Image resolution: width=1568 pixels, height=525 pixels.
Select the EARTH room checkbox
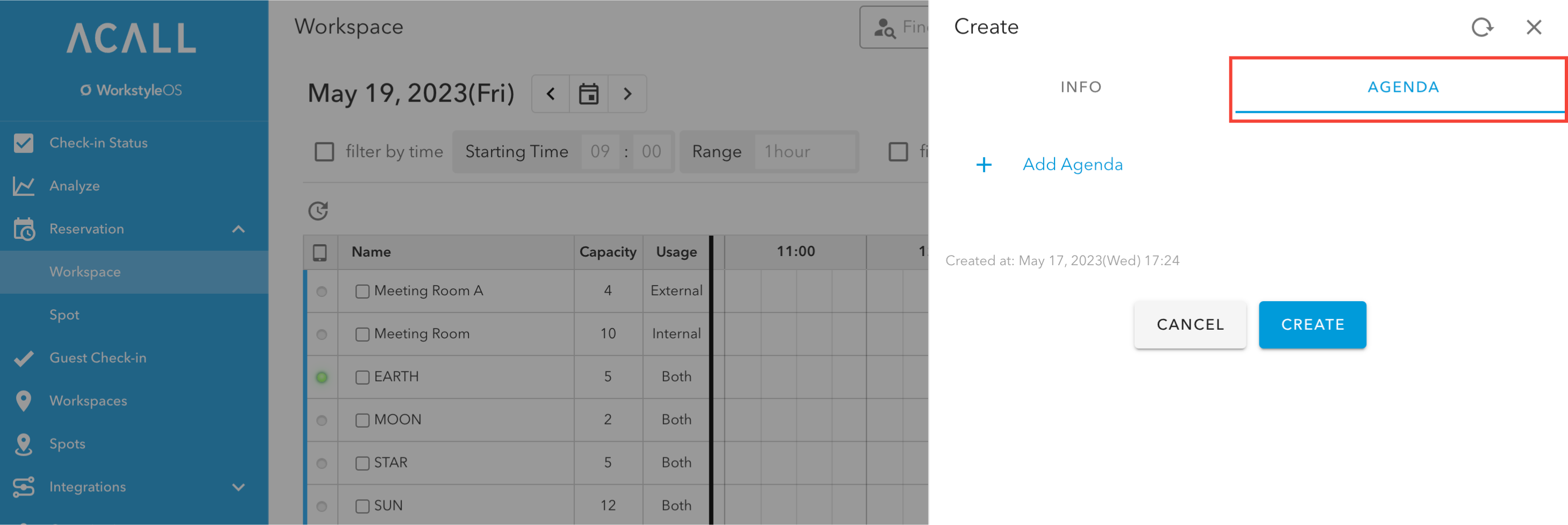click(x=362, y=377)
